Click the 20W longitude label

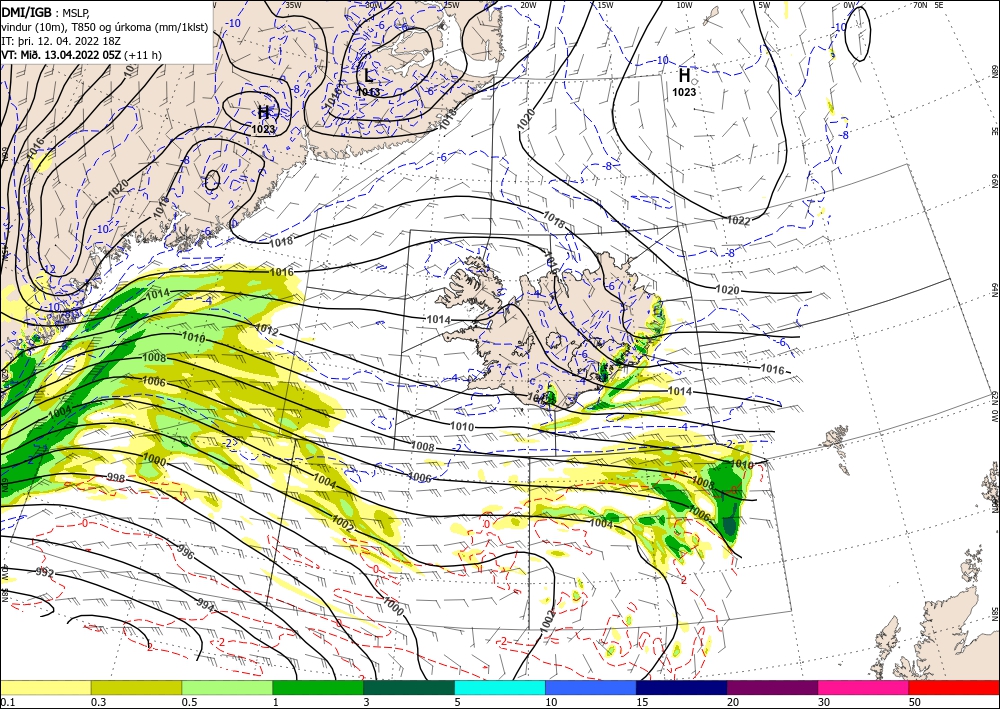528,5
